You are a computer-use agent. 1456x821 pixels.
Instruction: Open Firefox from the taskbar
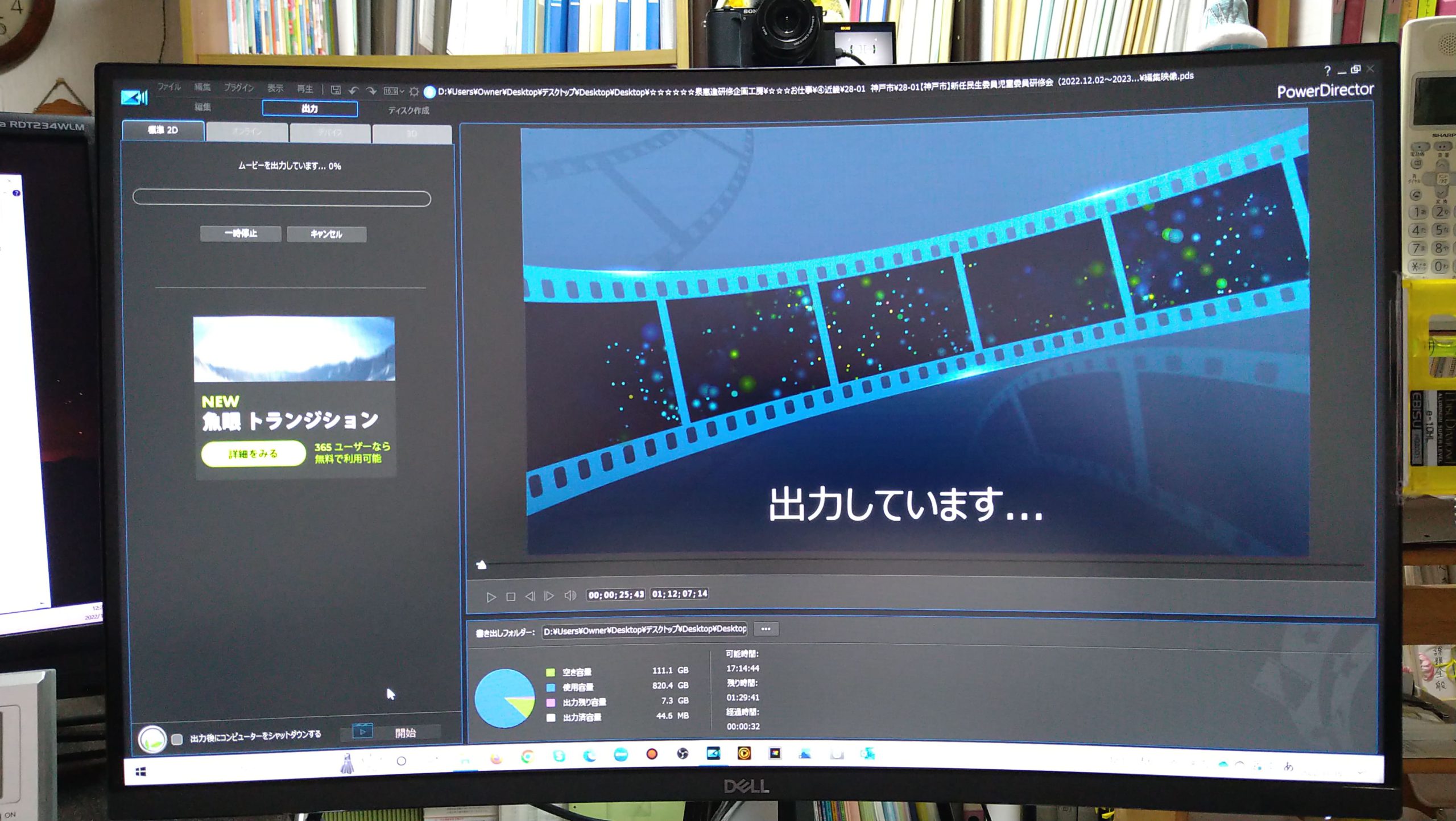496,758
